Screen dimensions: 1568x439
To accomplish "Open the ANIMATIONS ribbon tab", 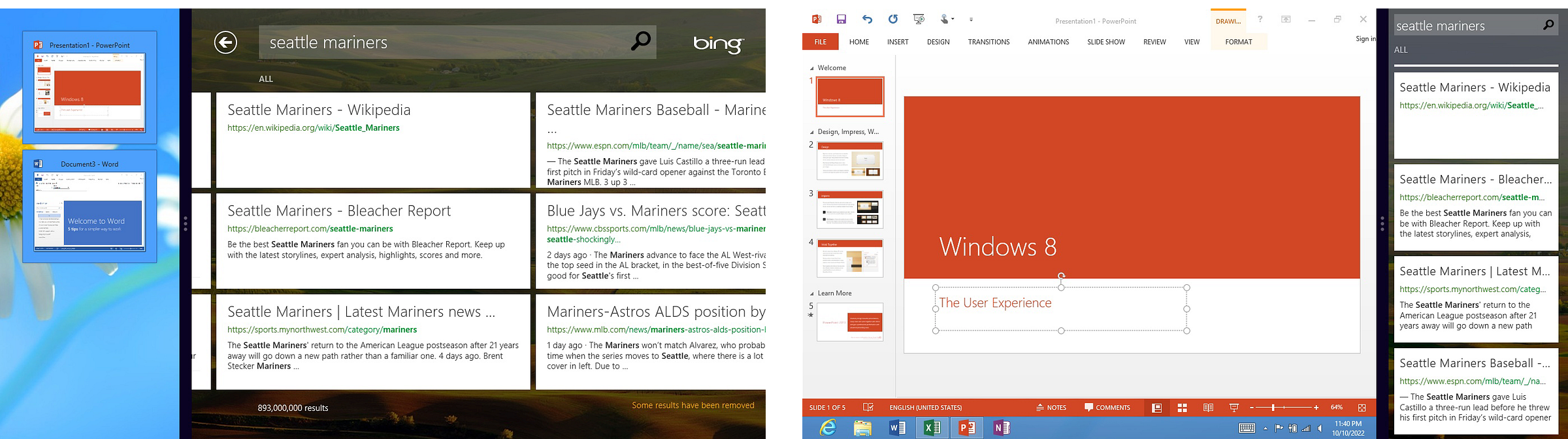I will pyautogui.click(x=1049, y=42).
